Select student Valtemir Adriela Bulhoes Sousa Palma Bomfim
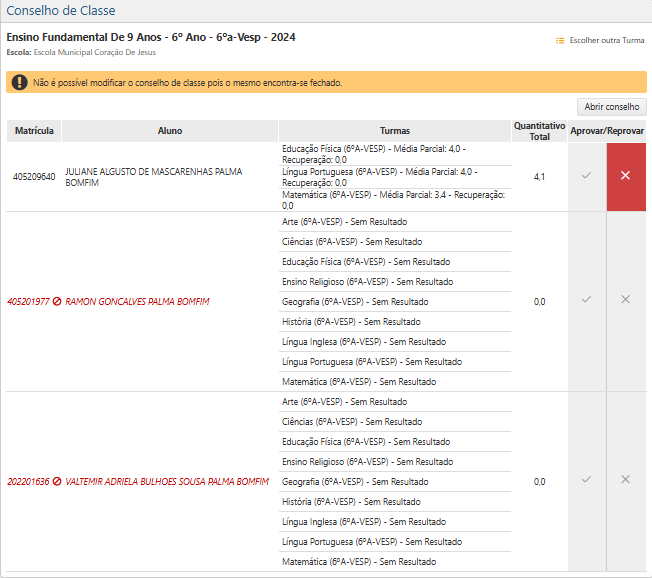652x578 pixels. 167,482
